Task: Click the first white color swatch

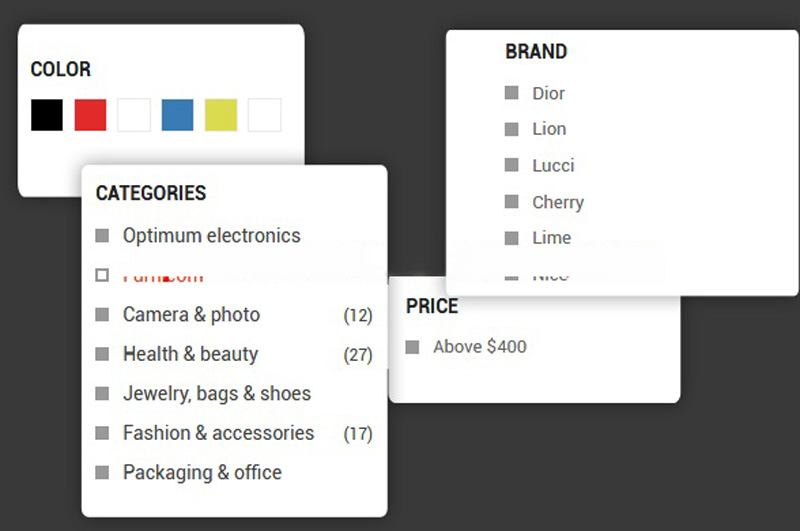Action: point(134,115)
